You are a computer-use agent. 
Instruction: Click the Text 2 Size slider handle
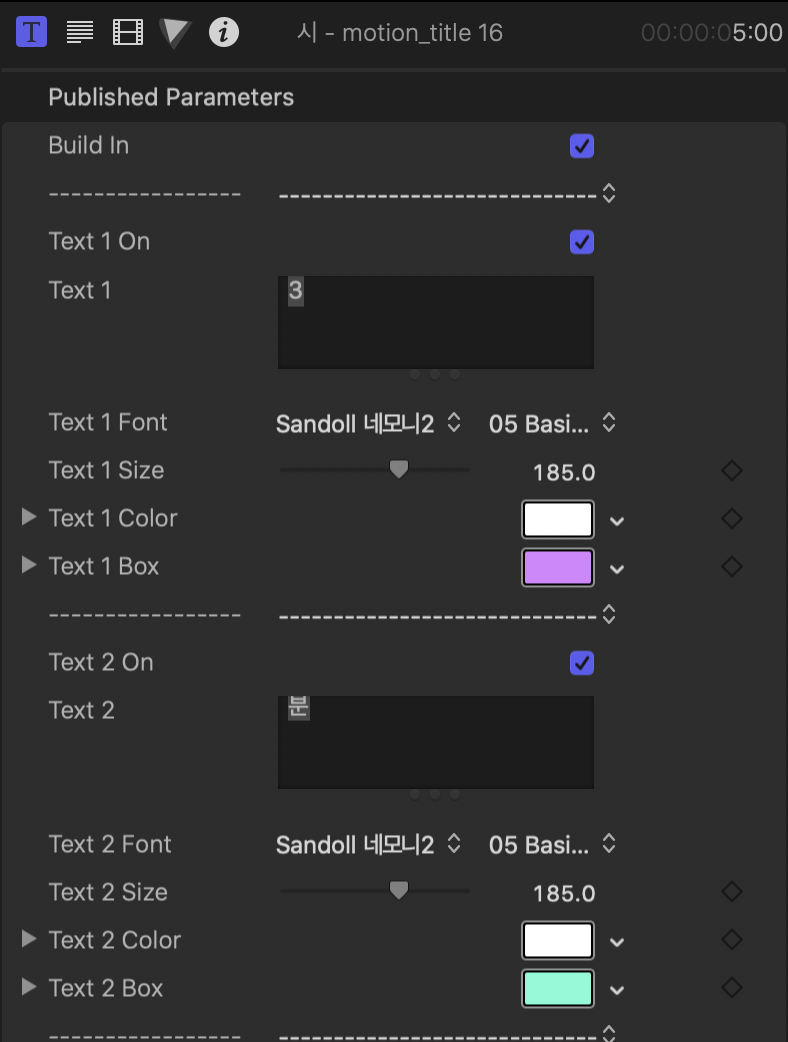(x=399, y=890)
